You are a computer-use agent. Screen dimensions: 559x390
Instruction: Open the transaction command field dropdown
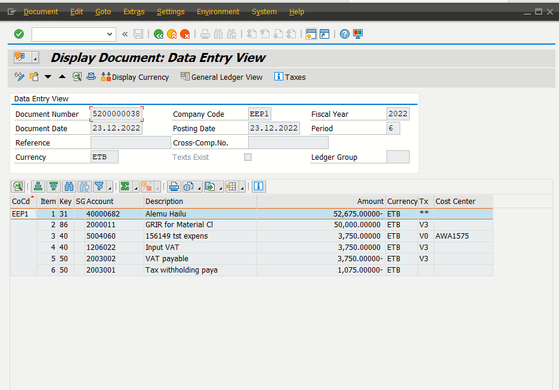[109, 34]
